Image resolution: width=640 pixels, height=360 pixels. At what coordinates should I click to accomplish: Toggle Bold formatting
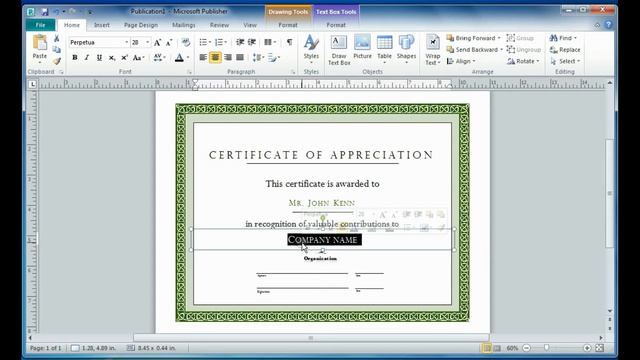tap(75, 58)
